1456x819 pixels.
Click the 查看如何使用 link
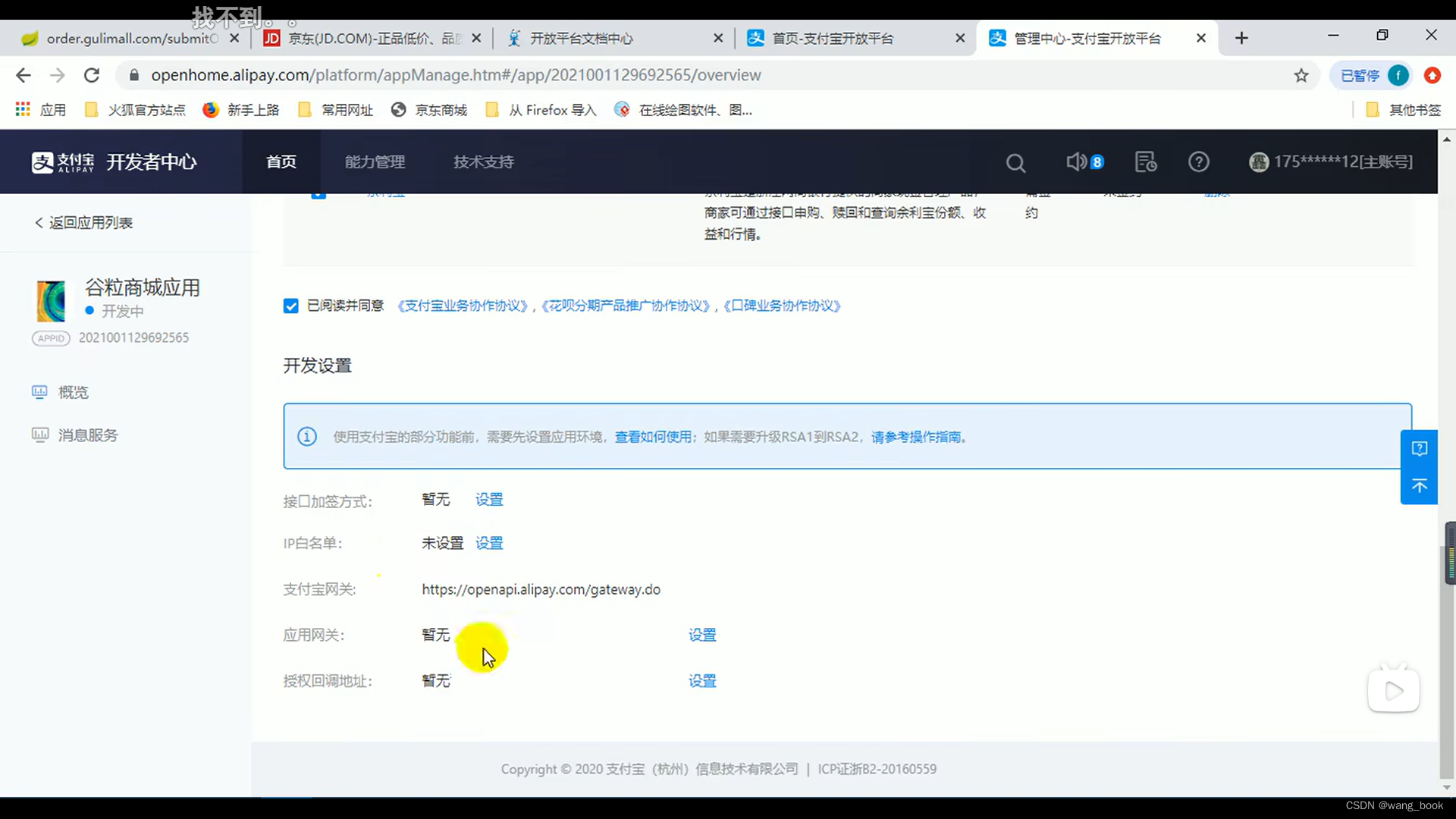click(x=653, y=437)
